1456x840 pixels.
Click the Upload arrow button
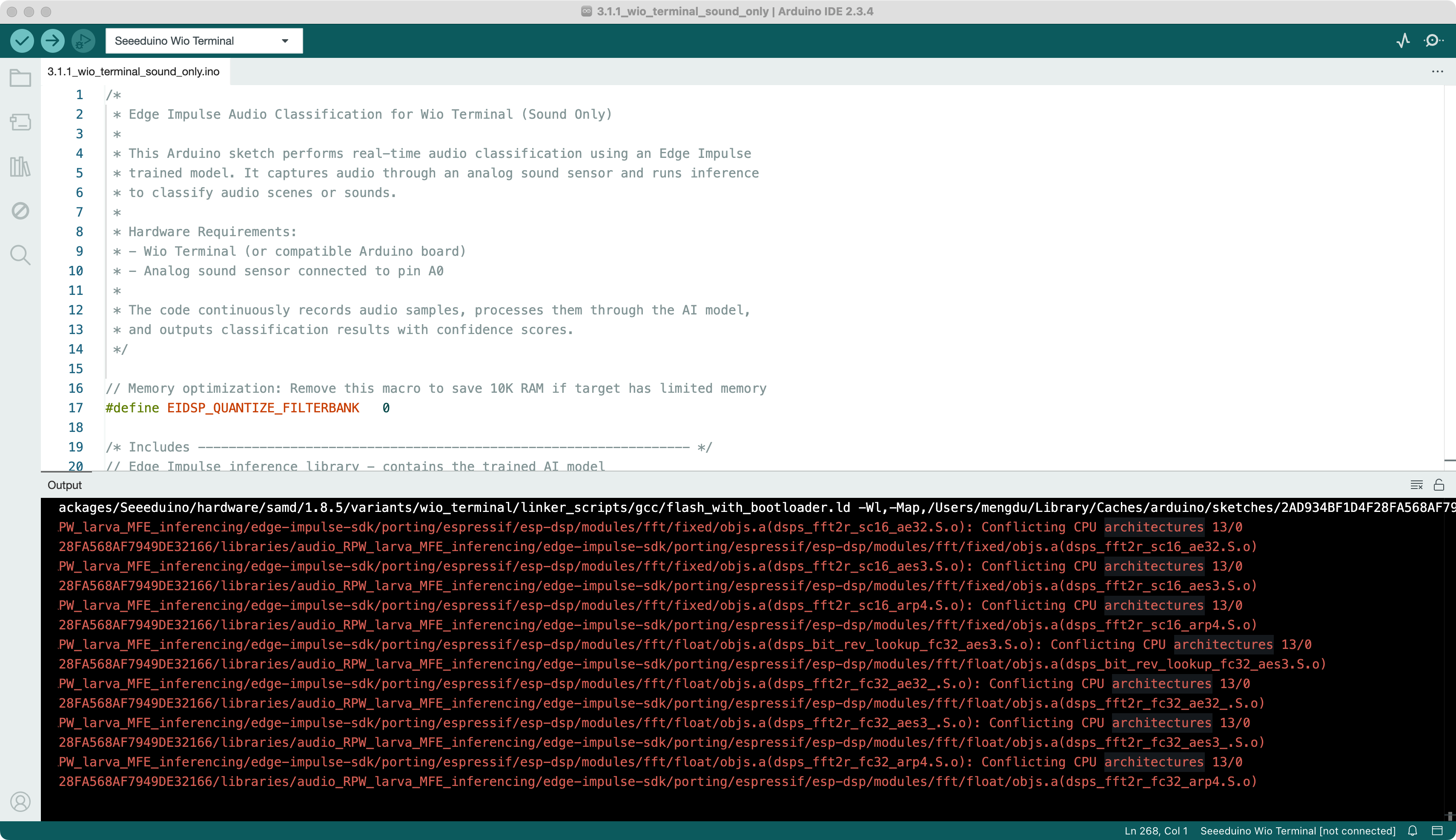(x=52, y=40)
